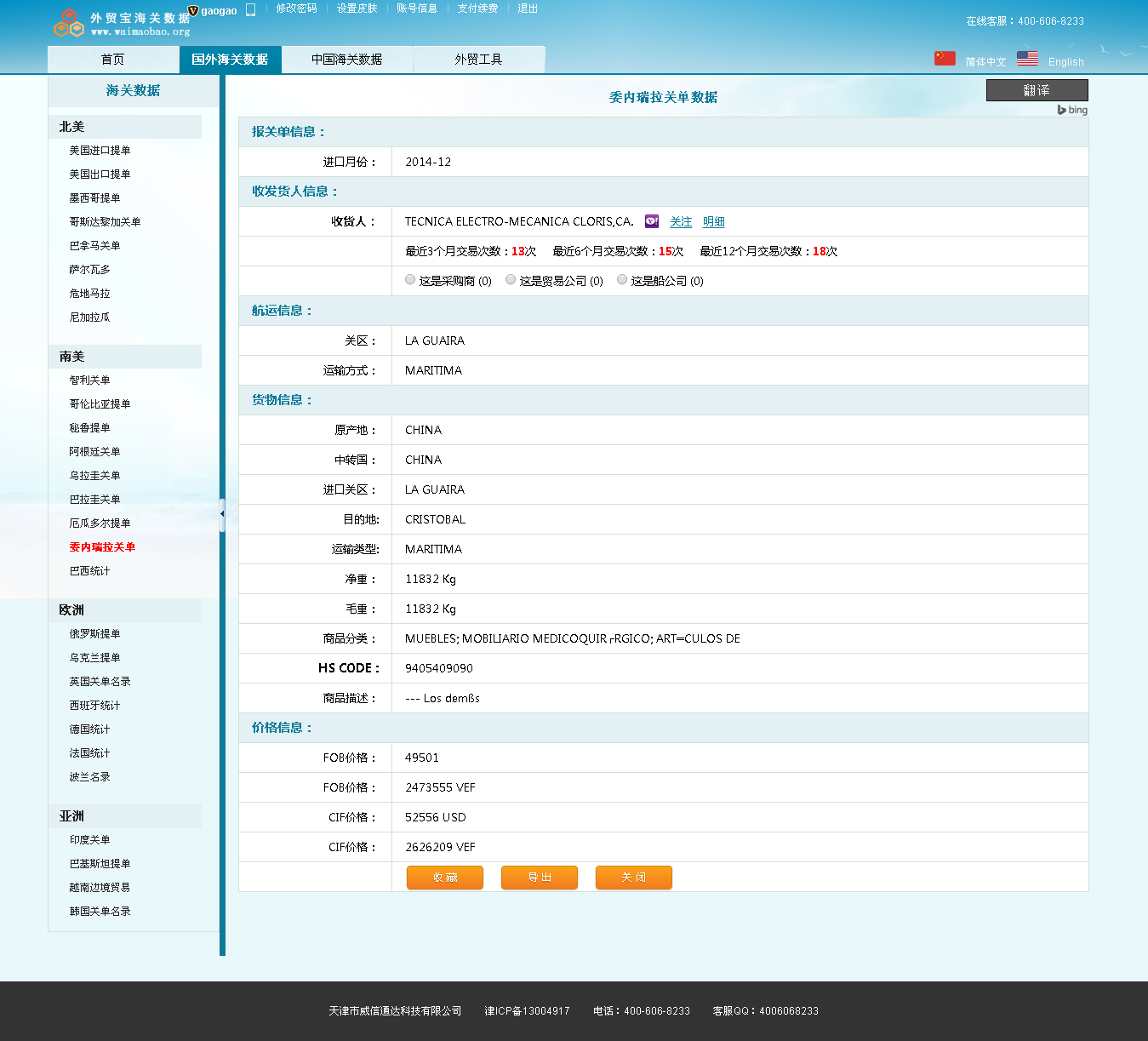The width and height of the screenshot is (1148, 1041).
Task: Collapse the sidebar with the arrow handle
Action: 222,515
